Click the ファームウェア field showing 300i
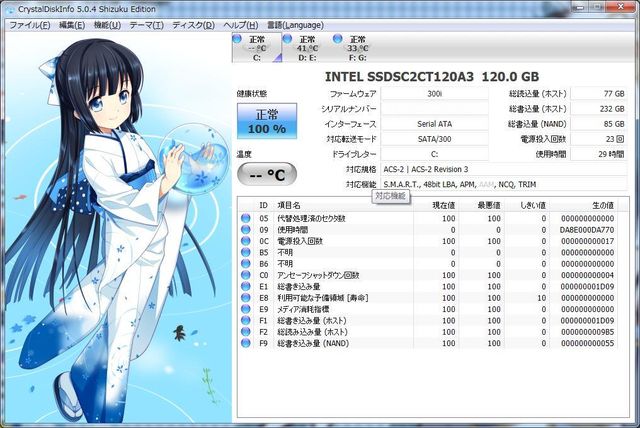 (x=434, y=94)
